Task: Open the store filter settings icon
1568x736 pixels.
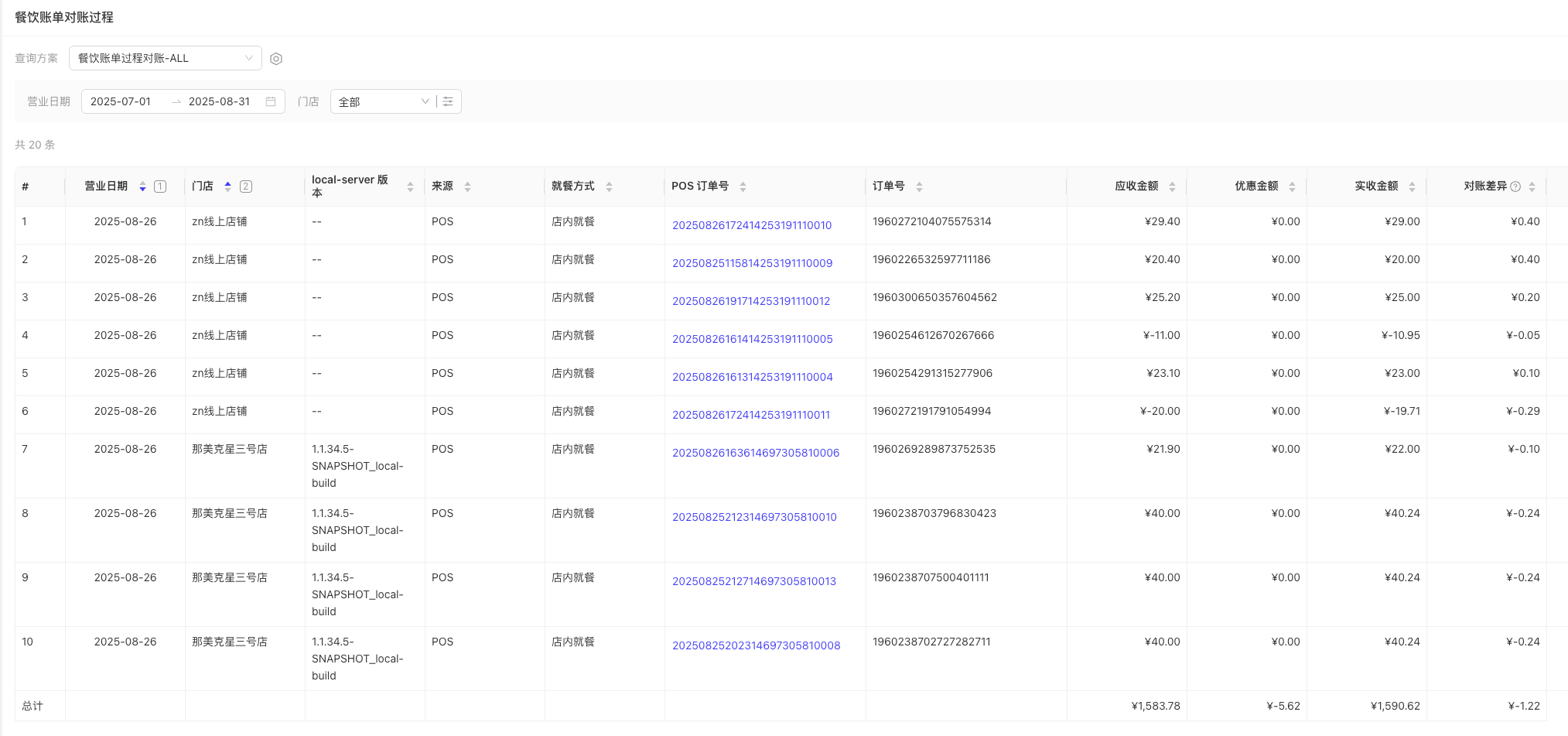Action: pos(448,101)
